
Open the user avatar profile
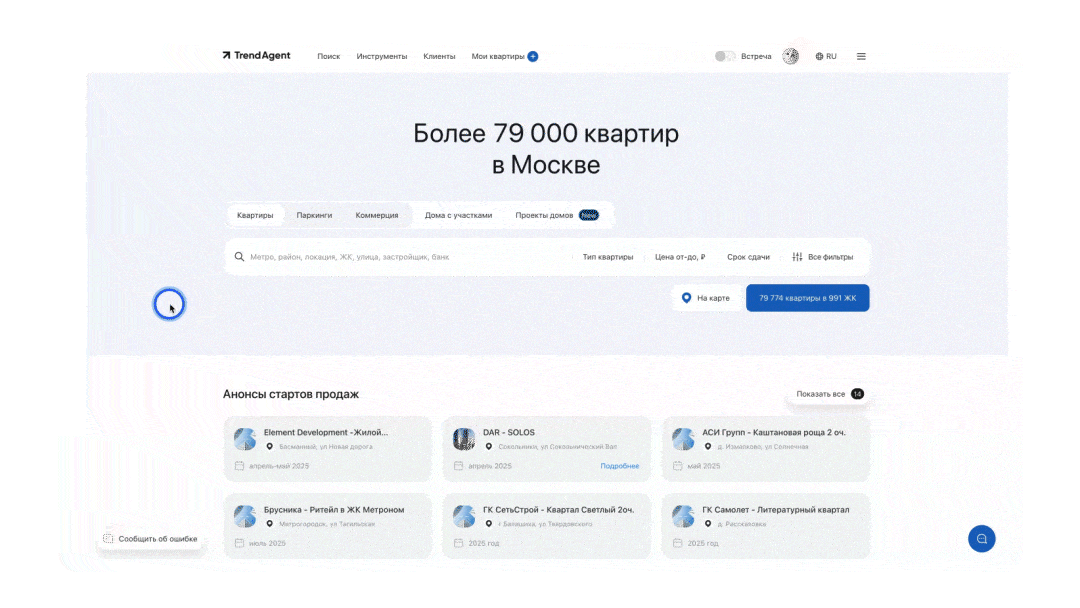tap(791, 56)
